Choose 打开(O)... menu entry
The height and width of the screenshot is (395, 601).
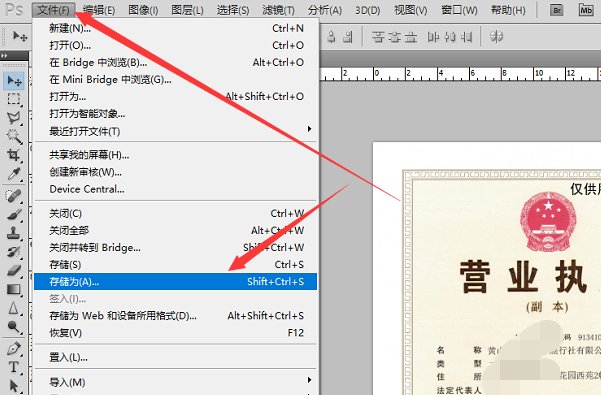[x=176, y=45]
